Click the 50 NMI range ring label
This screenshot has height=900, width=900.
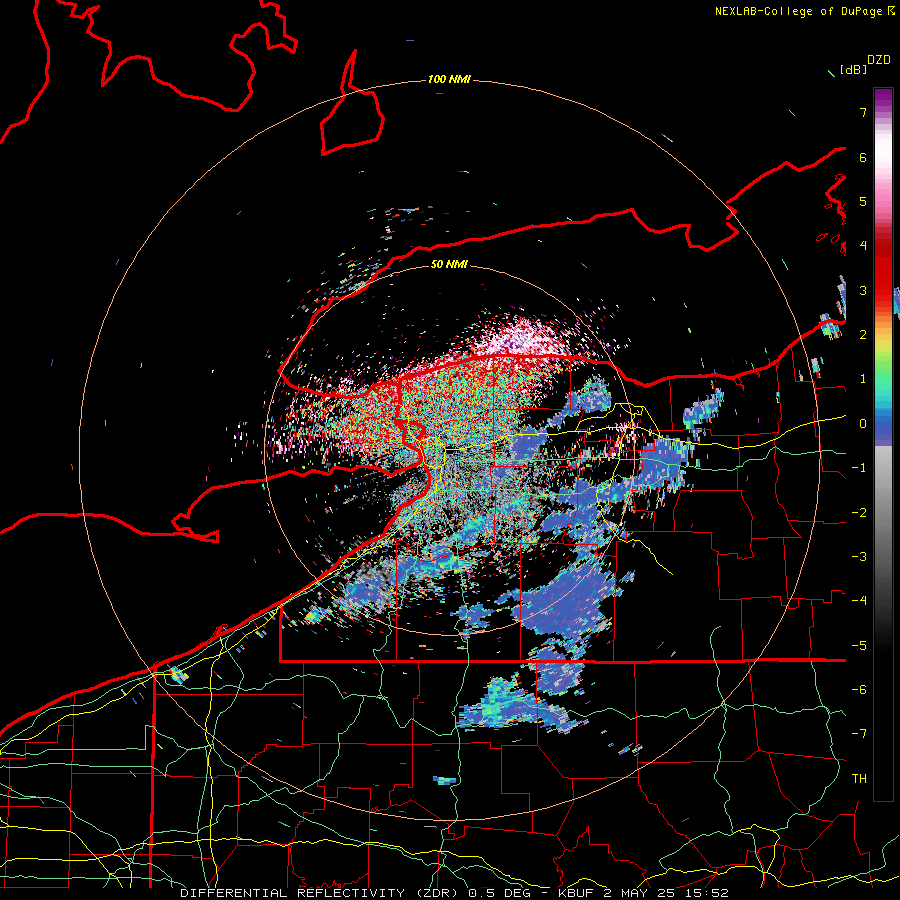click(449, 264)
